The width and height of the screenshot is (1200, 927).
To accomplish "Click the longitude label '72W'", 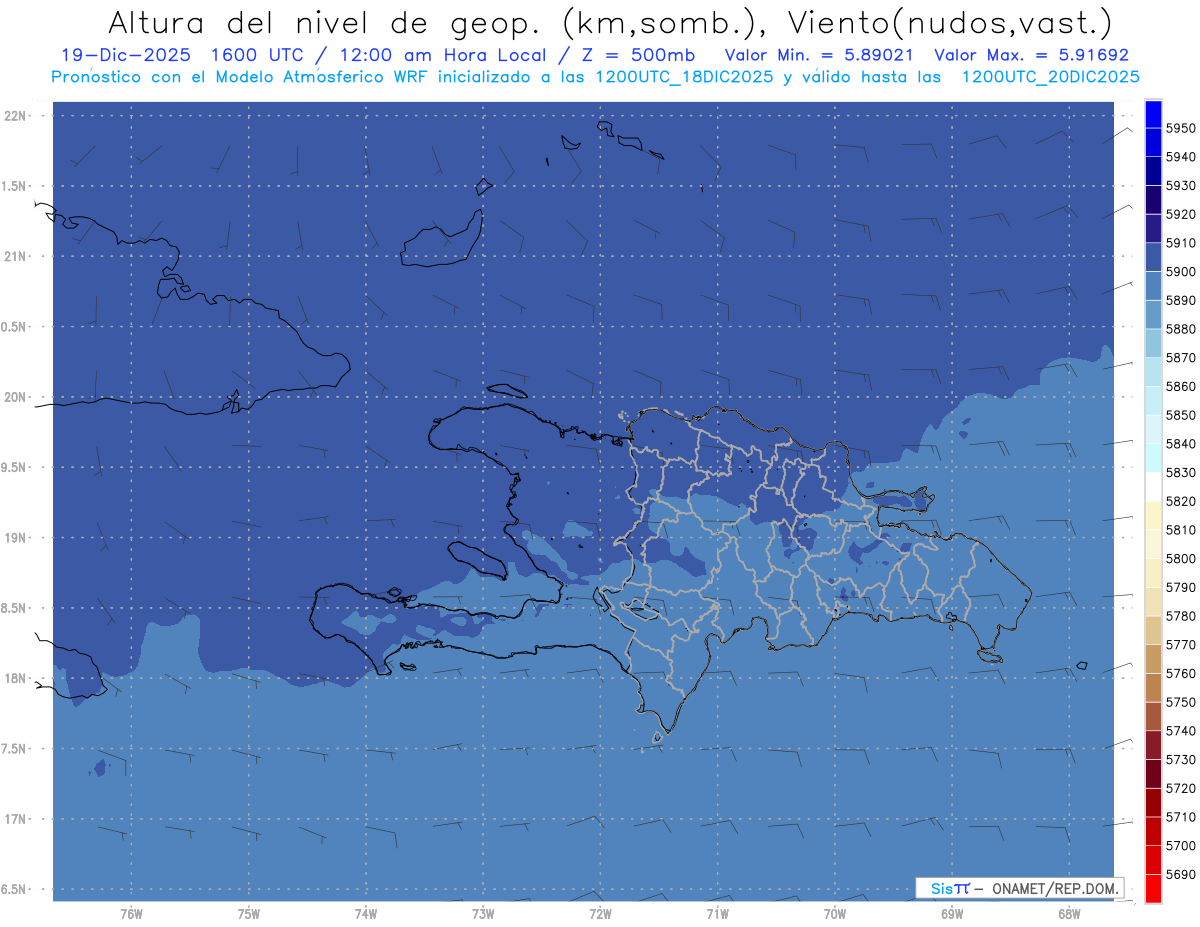I will point(600,914).
